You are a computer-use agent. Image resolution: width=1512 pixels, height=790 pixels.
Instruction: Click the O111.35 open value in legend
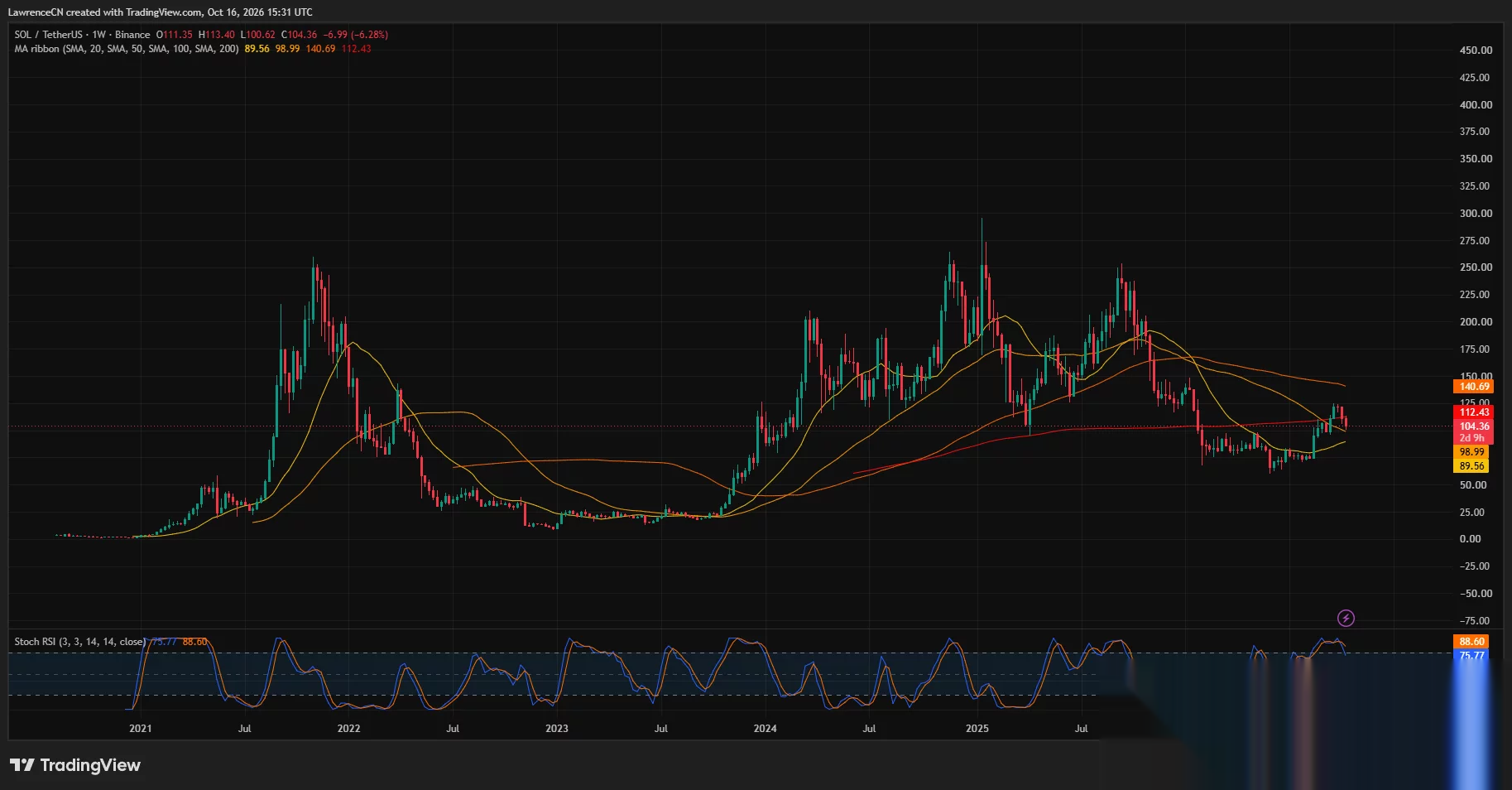(175, 35)
